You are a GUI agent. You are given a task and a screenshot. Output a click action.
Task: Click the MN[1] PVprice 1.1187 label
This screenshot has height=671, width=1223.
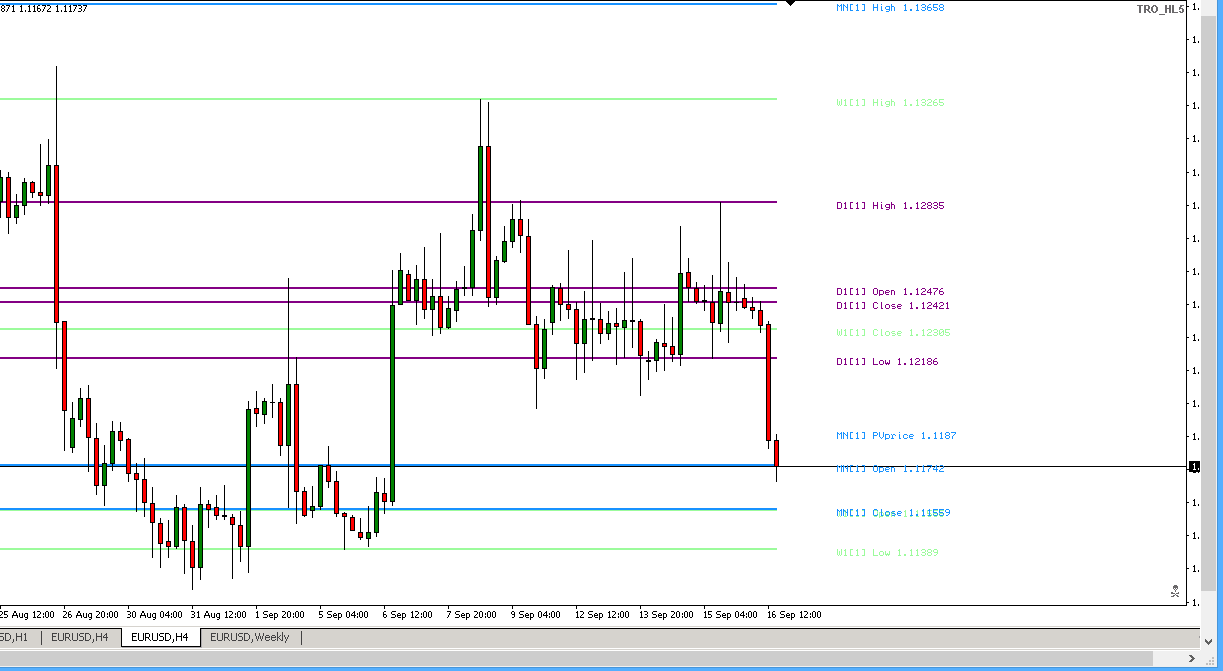coord(896,435)
